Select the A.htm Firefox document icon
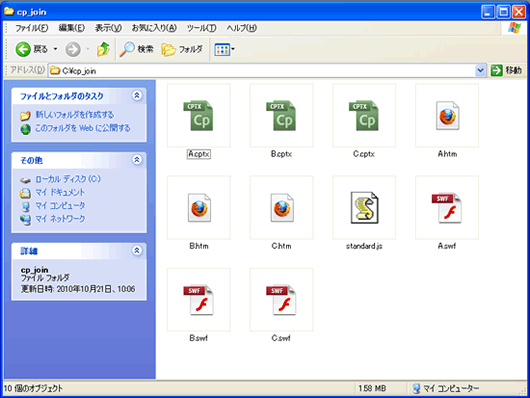The image size is (530, 398). coord(447,115)
